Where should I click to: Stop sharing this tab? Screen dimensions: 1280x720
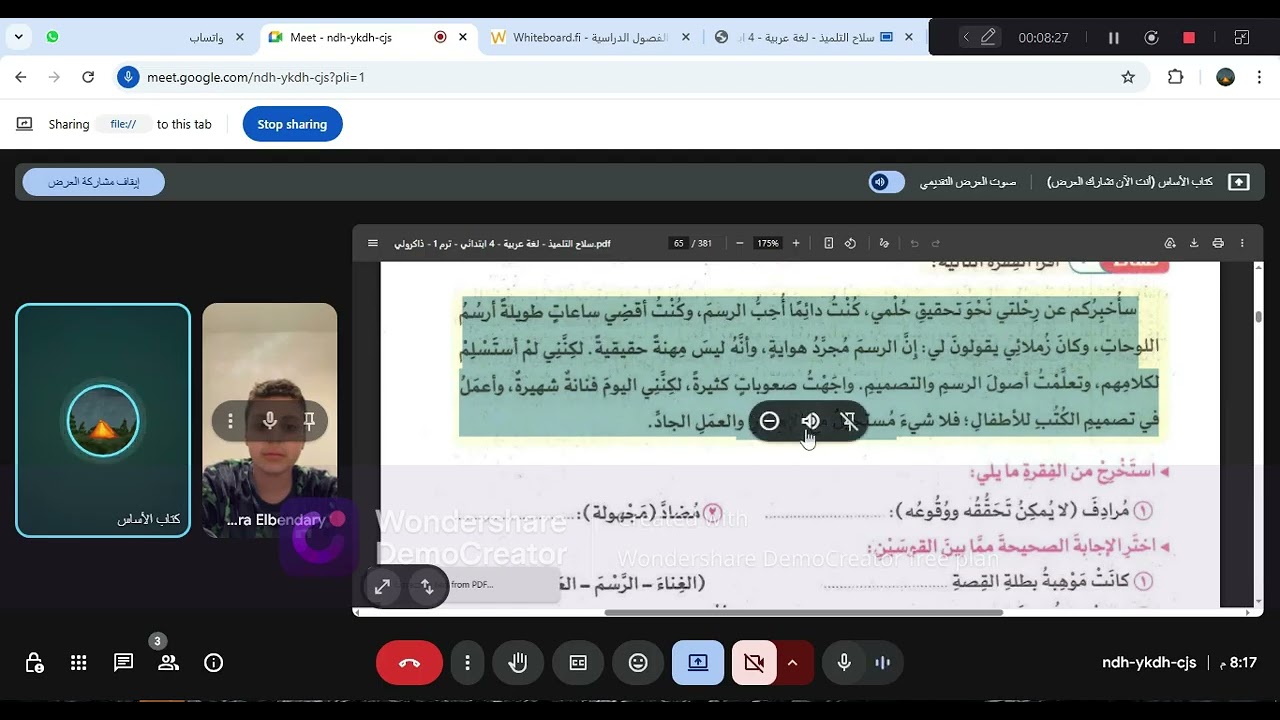click(292, 124)
